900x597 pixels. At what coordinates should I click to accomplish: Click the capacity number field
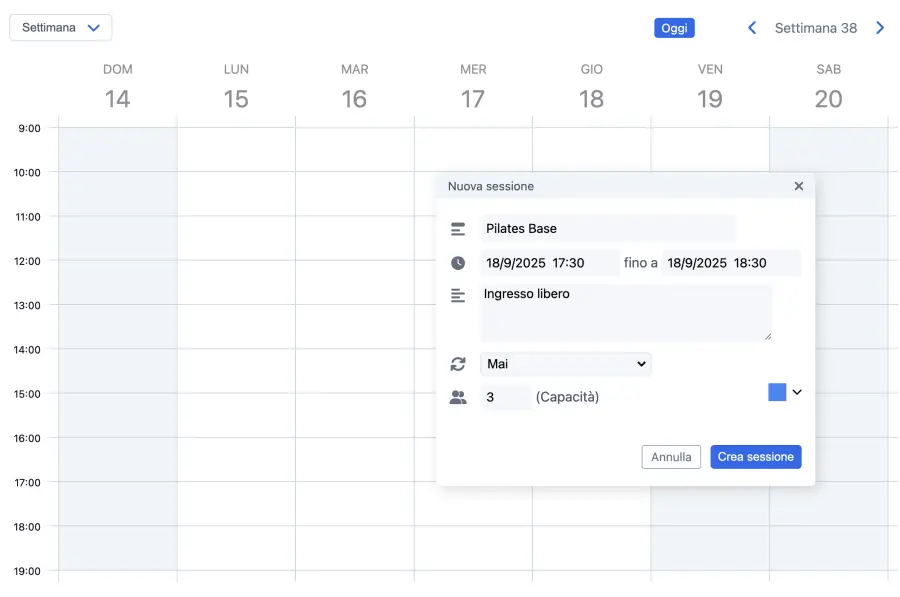coord(505,397)
